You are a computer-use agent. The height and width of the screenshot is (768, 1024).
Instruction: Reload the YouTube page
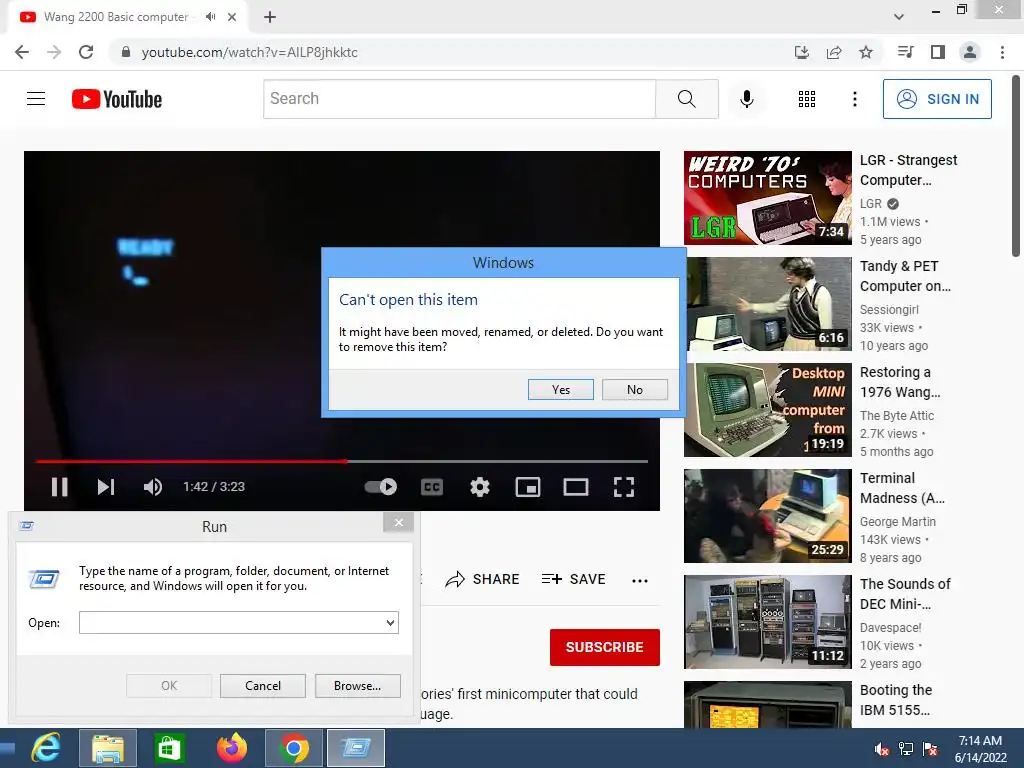point(86,52)
